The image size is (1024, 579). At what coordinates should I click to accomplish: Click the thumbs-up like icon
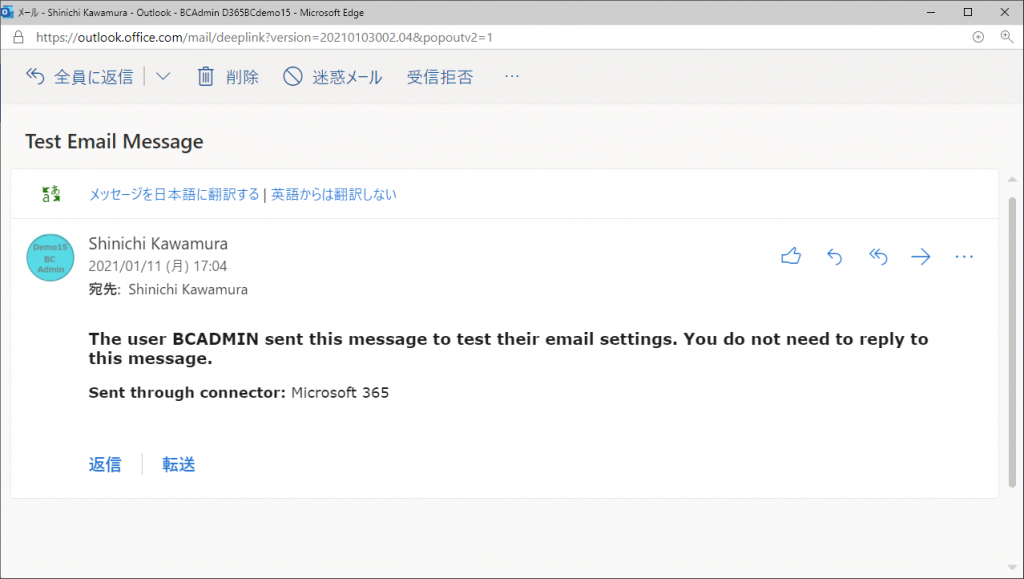[791, 256]
